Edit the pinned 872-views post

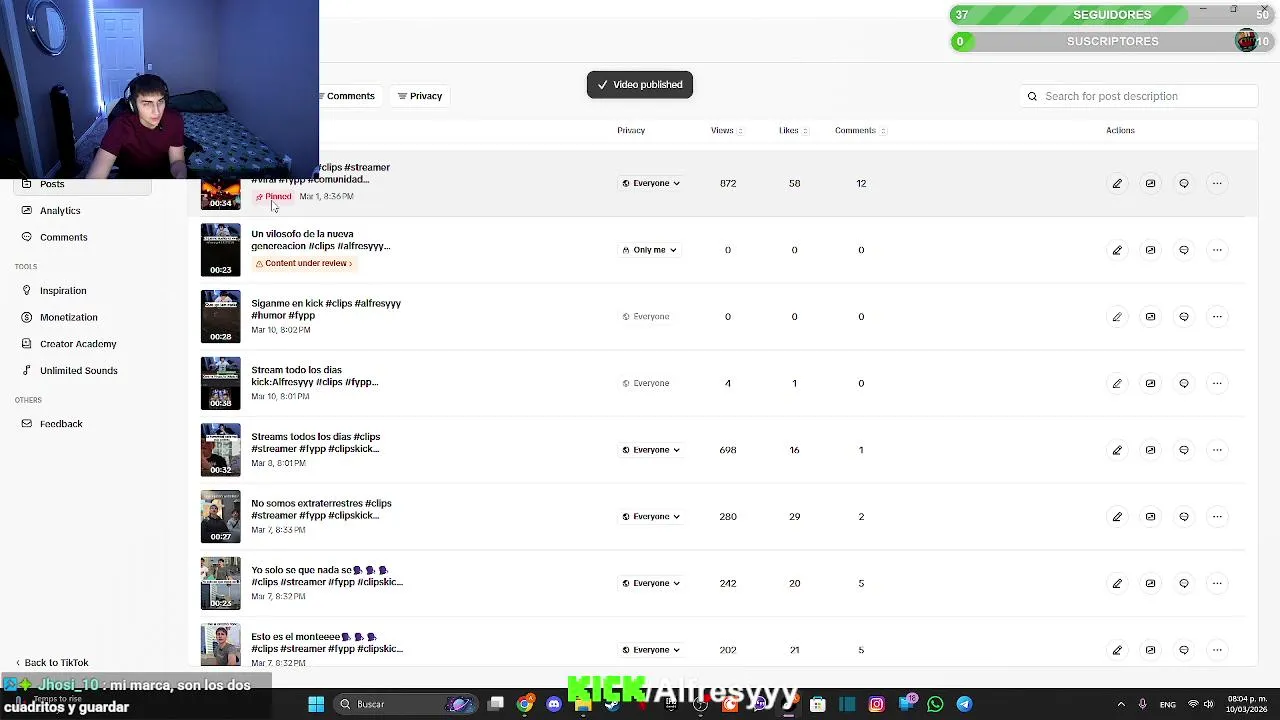[x=1117, y=184]
